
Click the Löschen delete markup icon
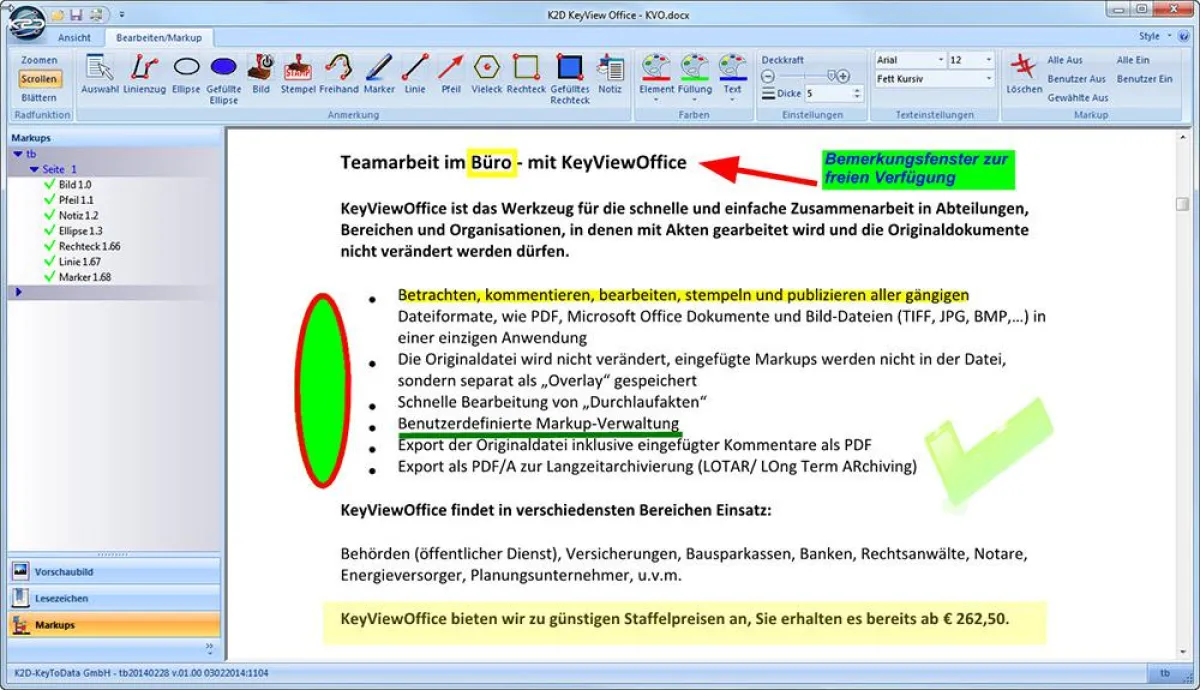(1024, 67)
